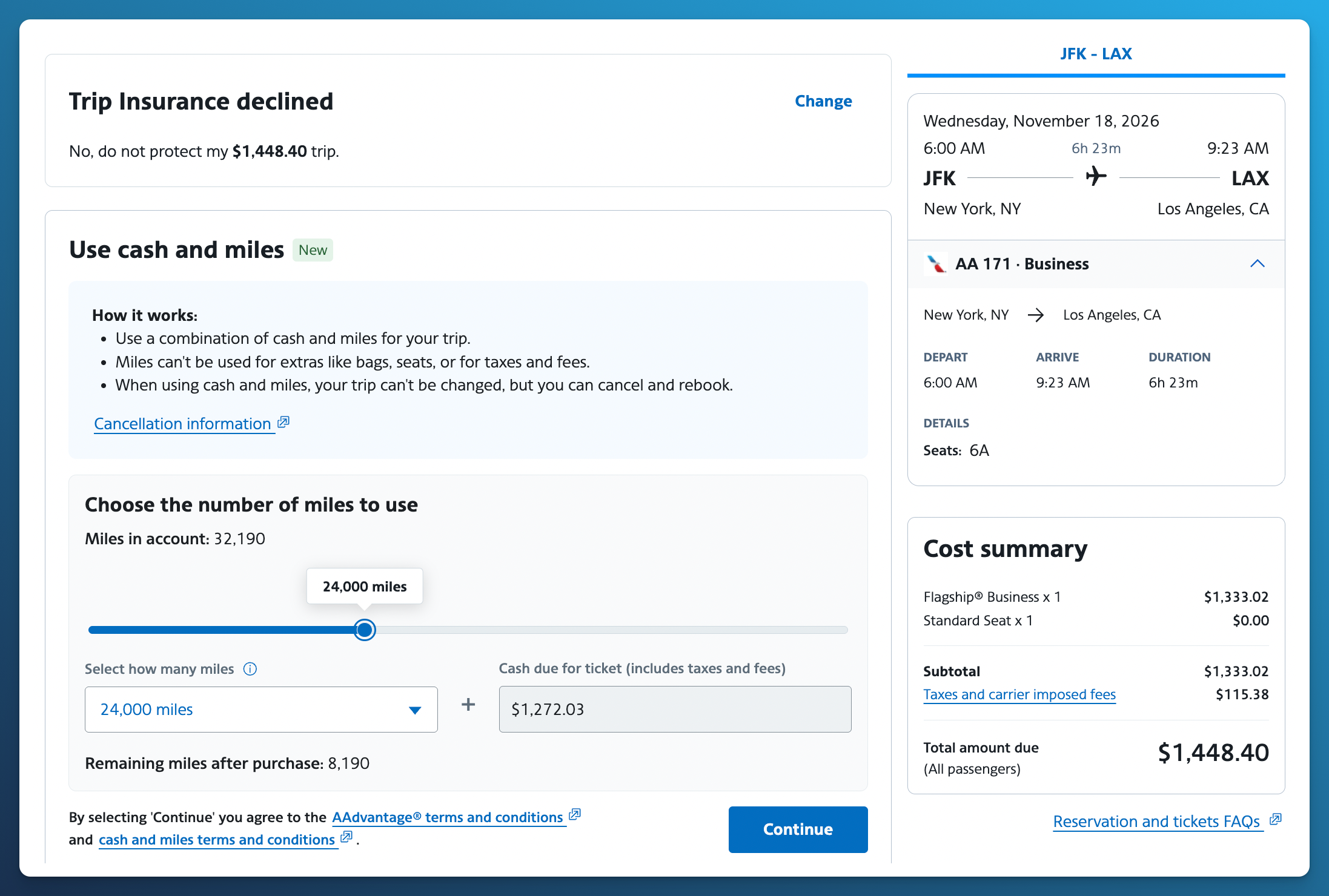Click the Cost summary heading
This screenshot has width=1329, height=896.
pyautogui.click(x=1006, y=549)
